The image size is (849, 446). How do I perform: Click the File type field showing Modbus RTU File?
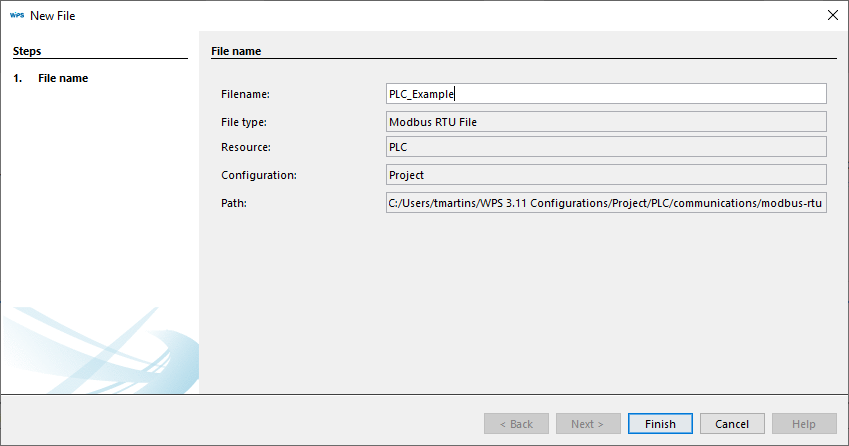tap(606, 122)
